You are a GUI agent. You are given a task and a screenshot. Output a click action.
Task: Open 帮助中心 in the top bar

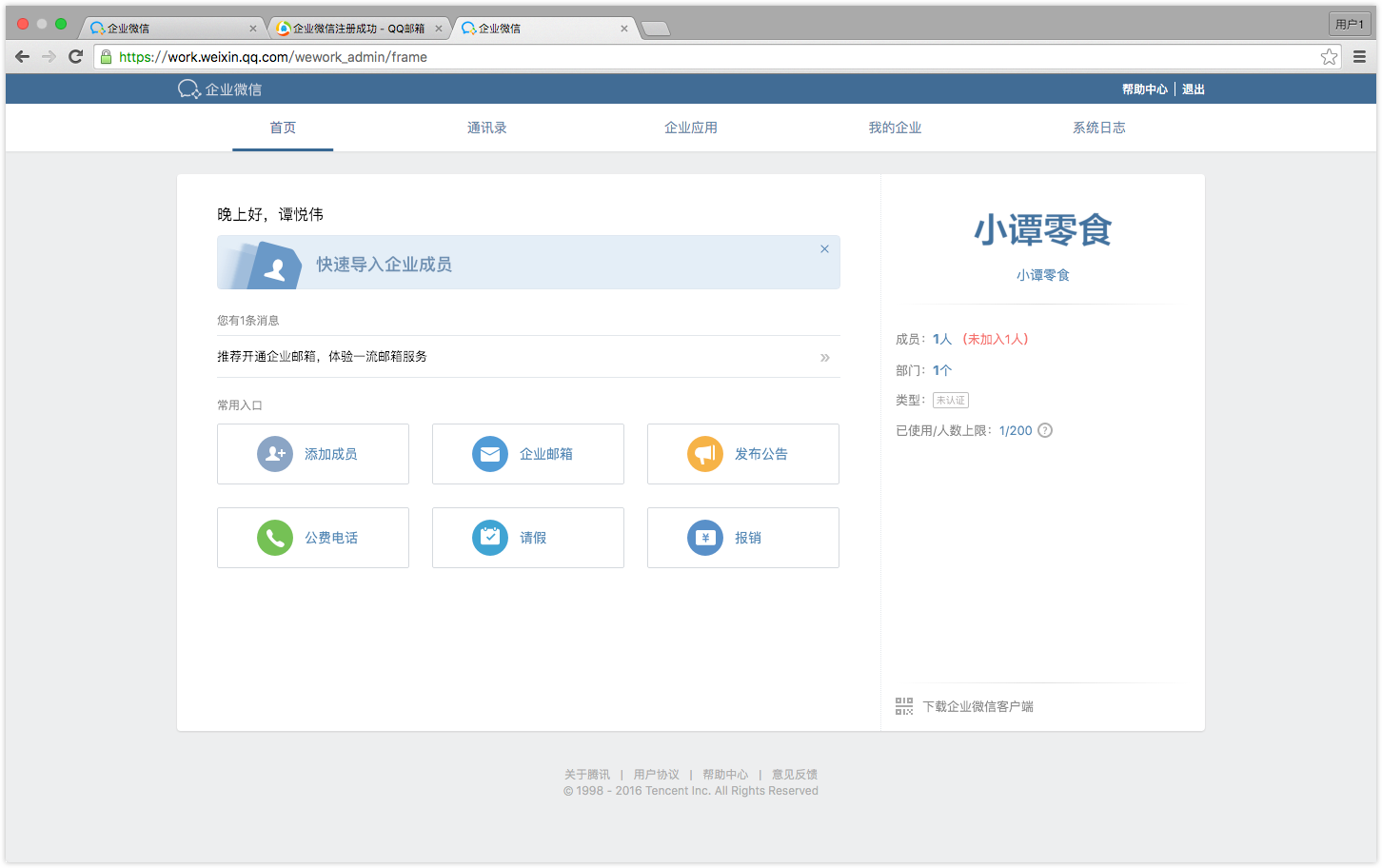click(x=1144, y=89)
